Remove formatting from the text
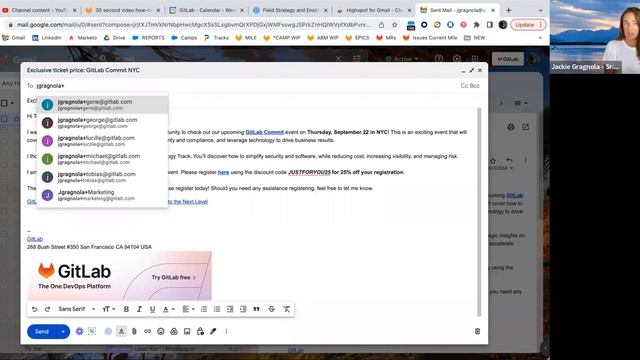Screen dimensions: 640x360 (287, 309)
